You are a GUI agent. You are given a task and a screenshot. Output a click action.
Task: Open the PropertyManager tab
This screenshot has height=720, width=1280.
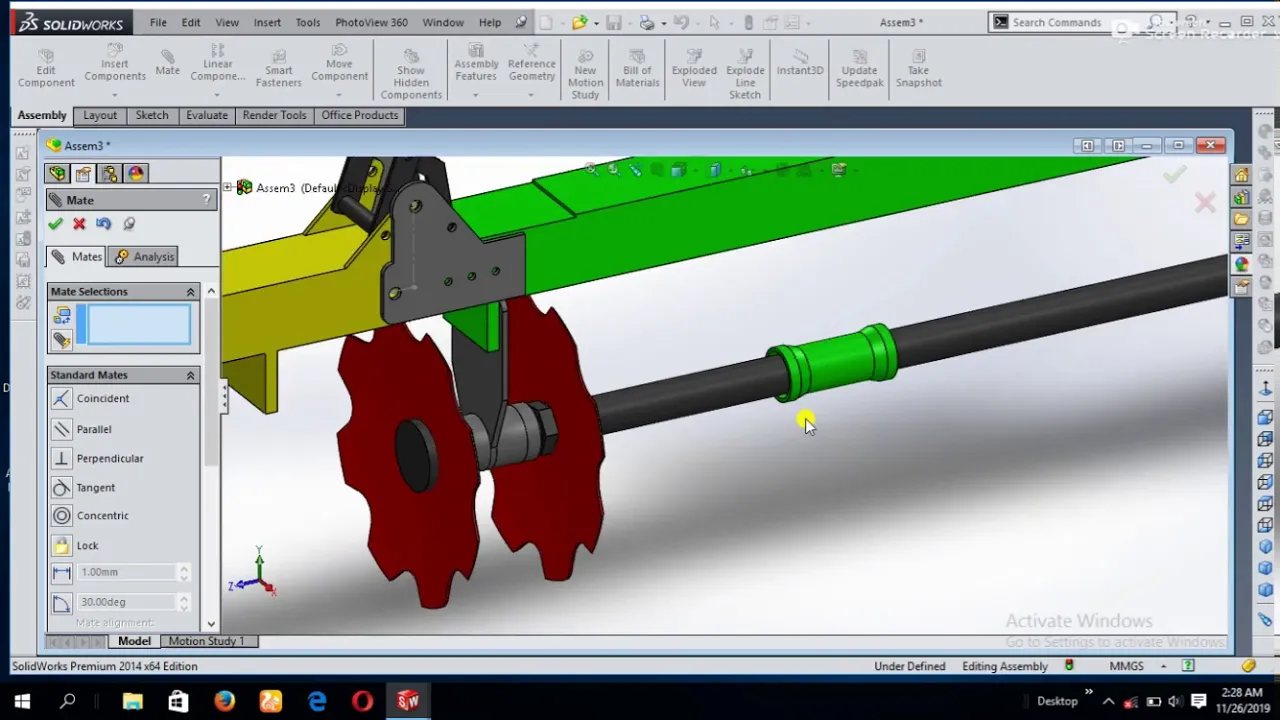pos(83,174)
